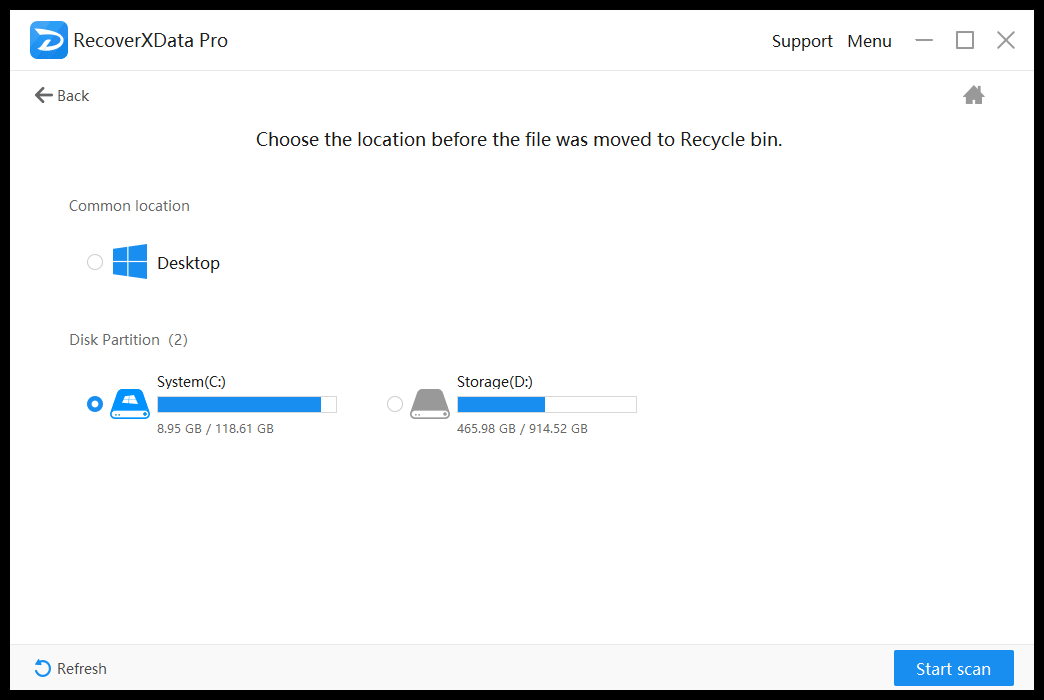Select the System(C:) radio button
1044x700 pixels.
coord(95,404)
